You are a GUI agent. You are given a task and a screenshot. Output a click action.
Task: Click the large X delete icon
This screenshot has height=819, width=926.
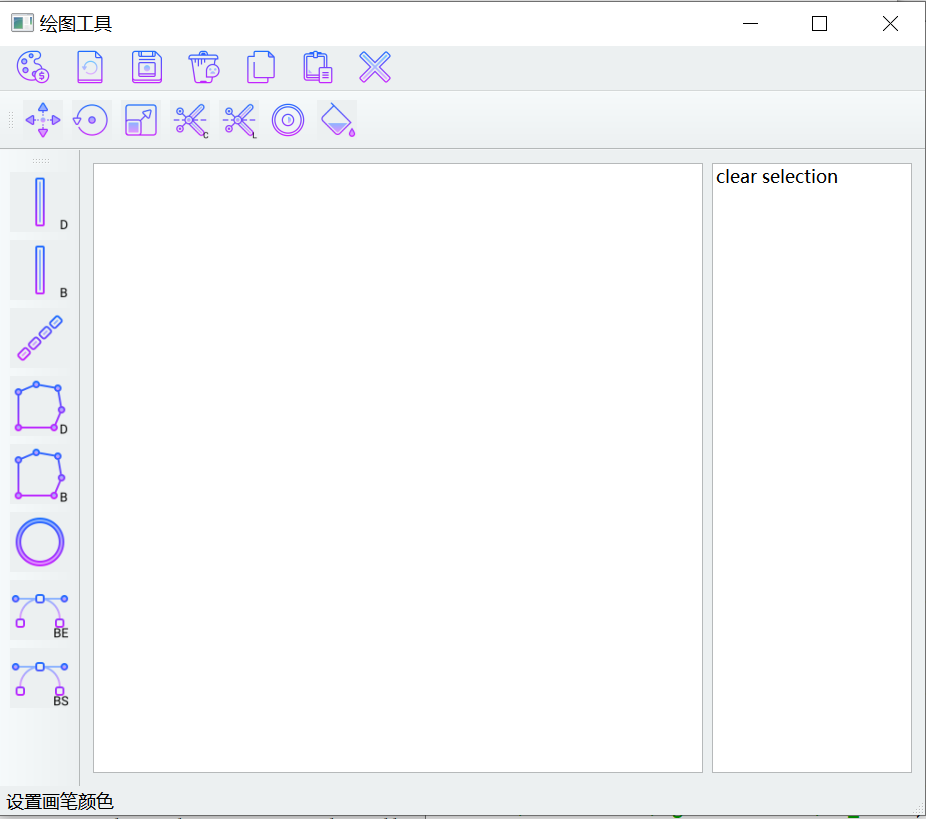click(375, 67)
